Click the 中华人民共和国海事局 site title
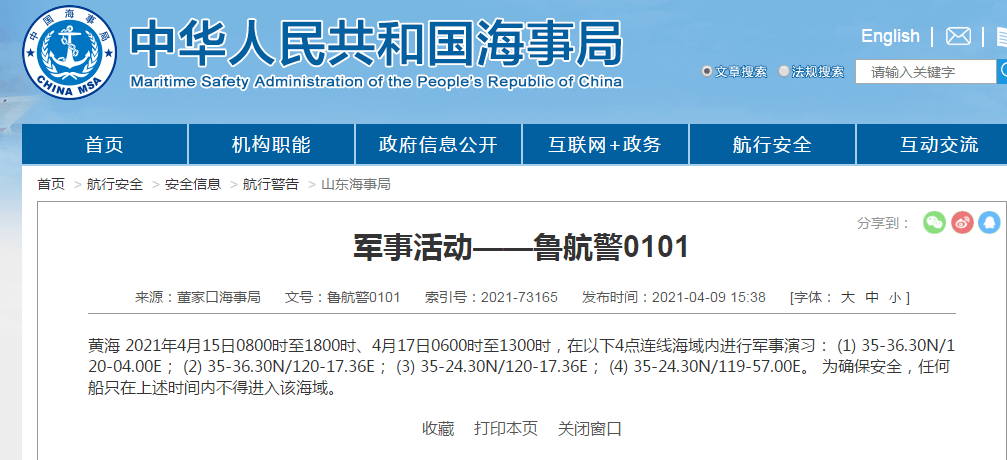Viewport: 1007px width, 460px height. pyautogui.click(x=376, y=44)
